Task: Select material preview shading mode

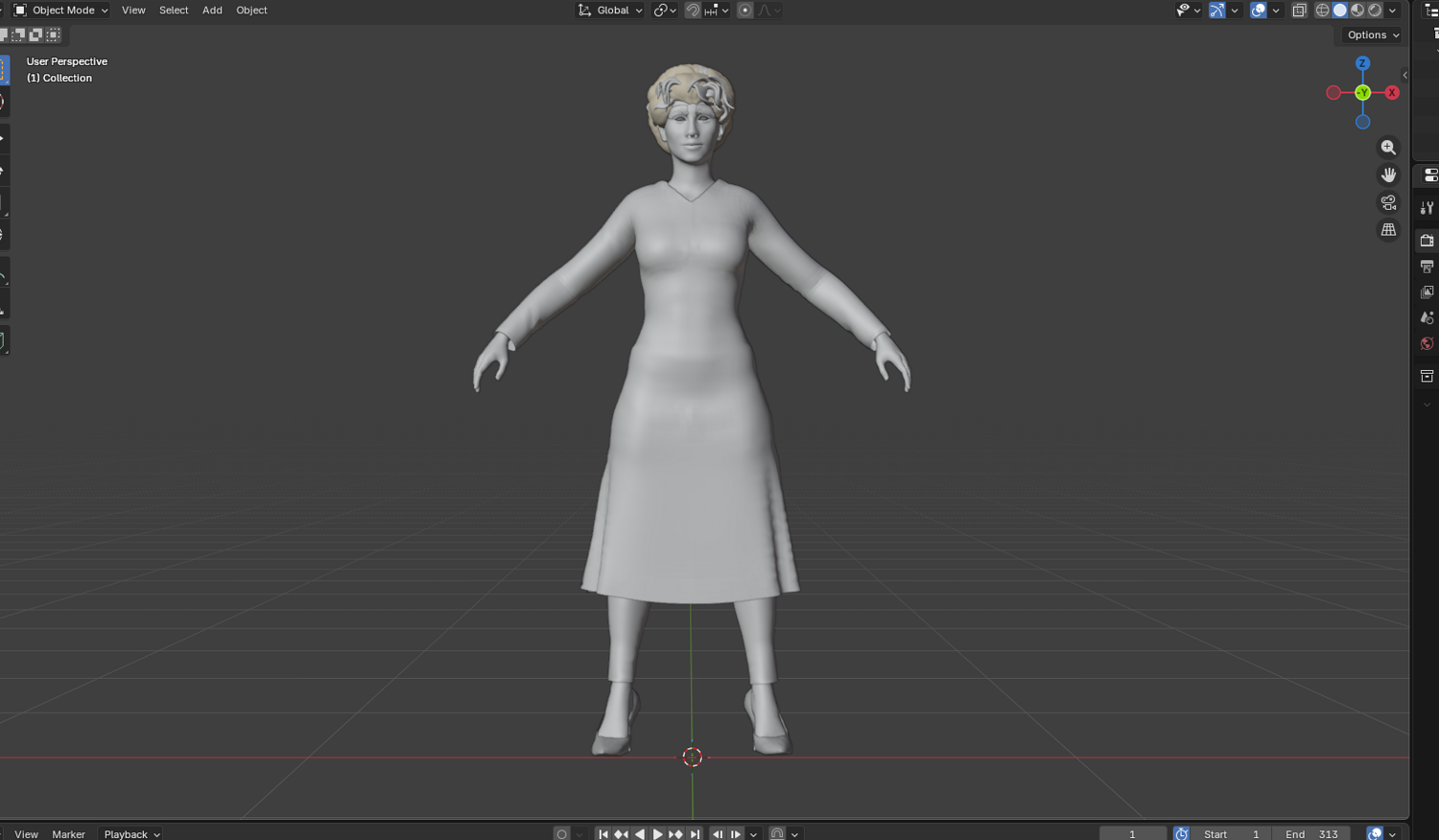Action: point(1357,11)
